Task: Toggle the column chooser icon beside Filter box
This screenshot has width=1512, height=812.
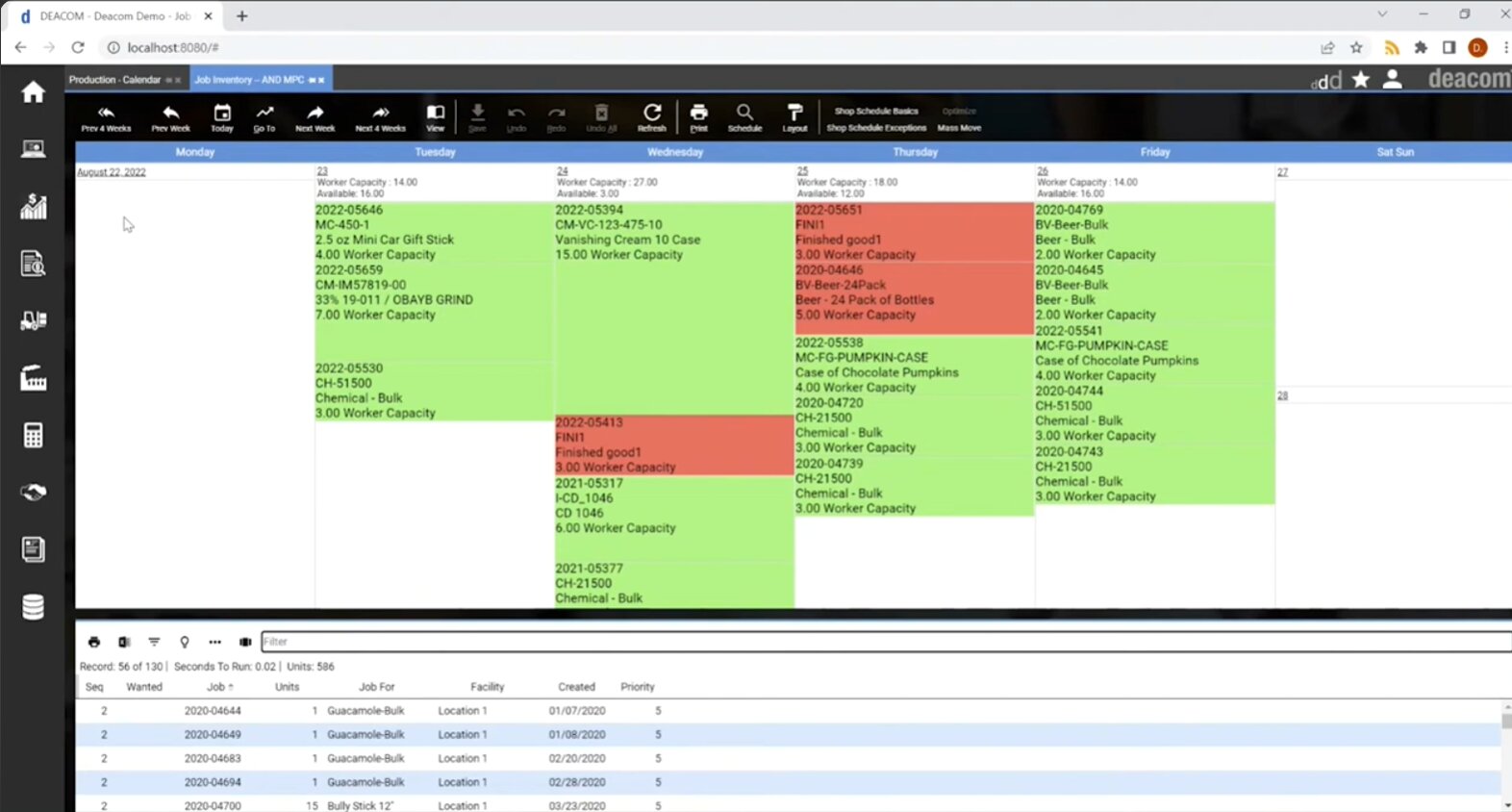Action: (245, 642)
